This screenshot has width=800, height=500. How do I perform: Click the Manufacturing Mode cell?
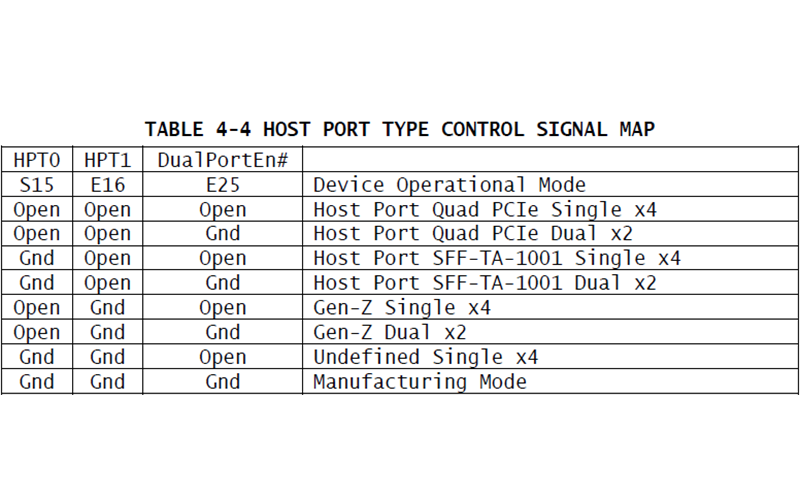tap(551, 381)
